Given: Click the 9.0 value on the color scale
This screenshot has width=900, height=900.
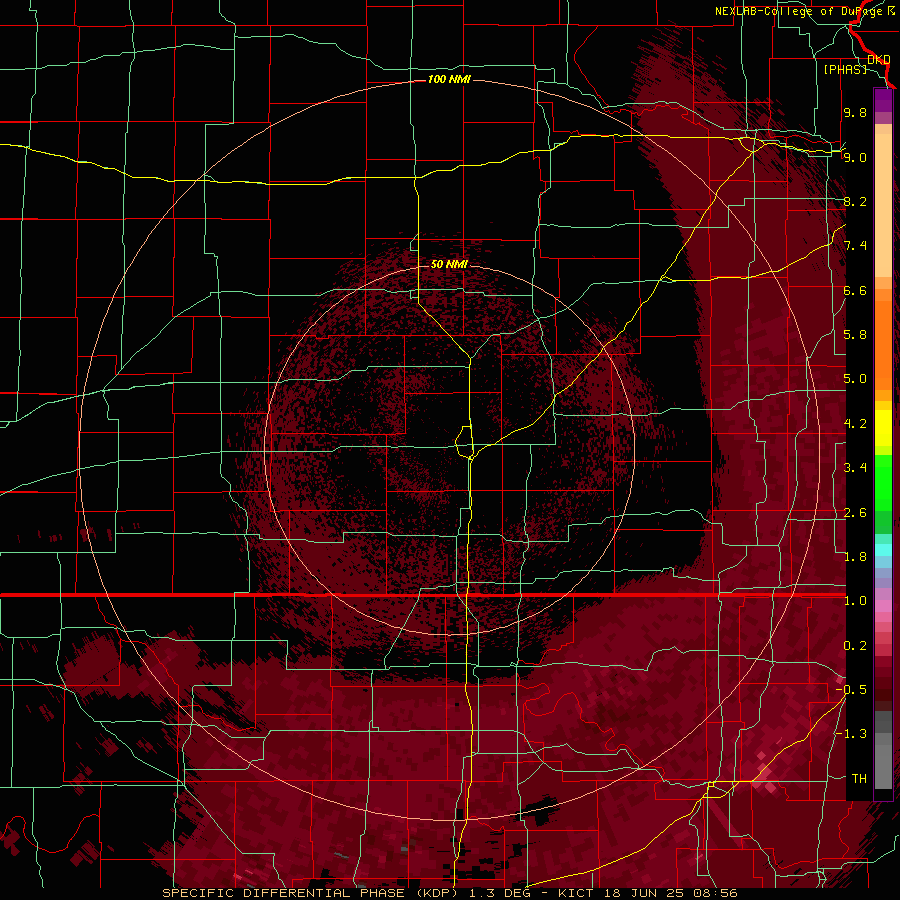Looking at the screenshot, I should point(855,157).
